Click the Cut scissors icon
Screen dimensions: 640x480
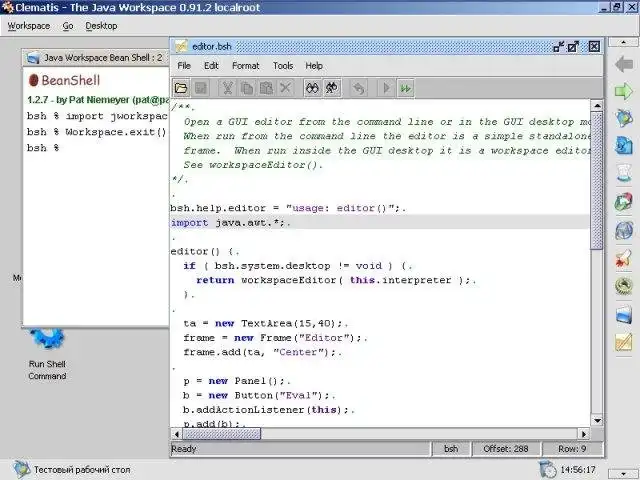(x=227, y=88)
